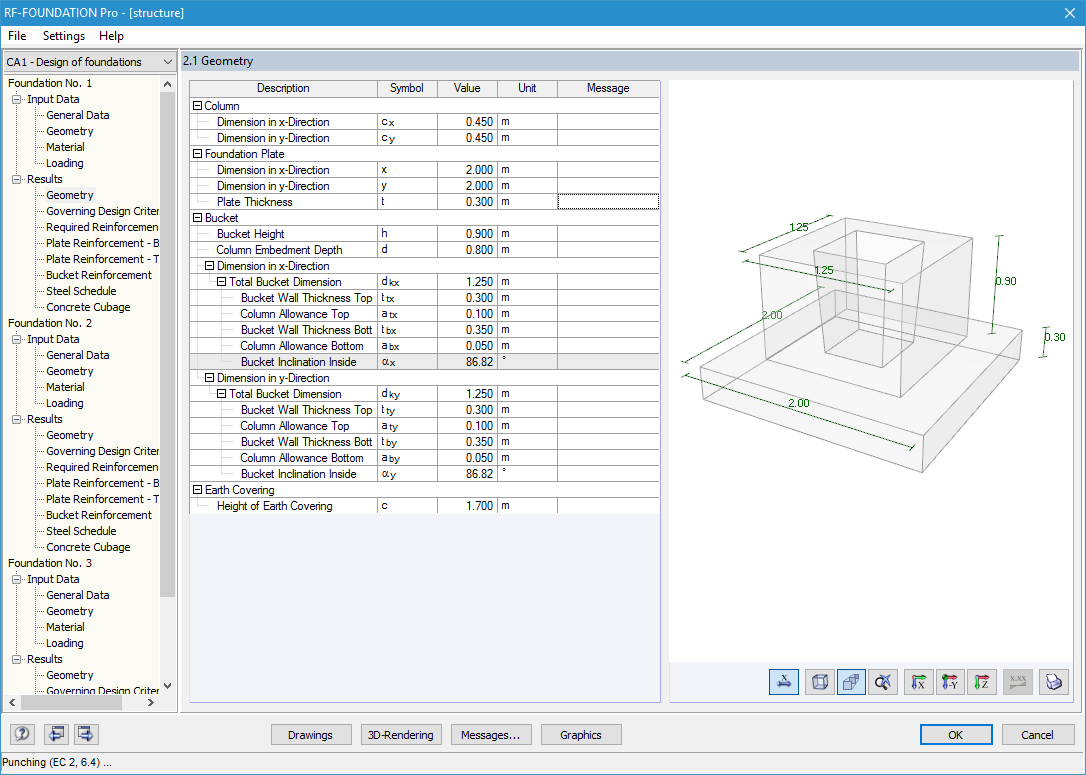Open help with the question mark icon

22,733
